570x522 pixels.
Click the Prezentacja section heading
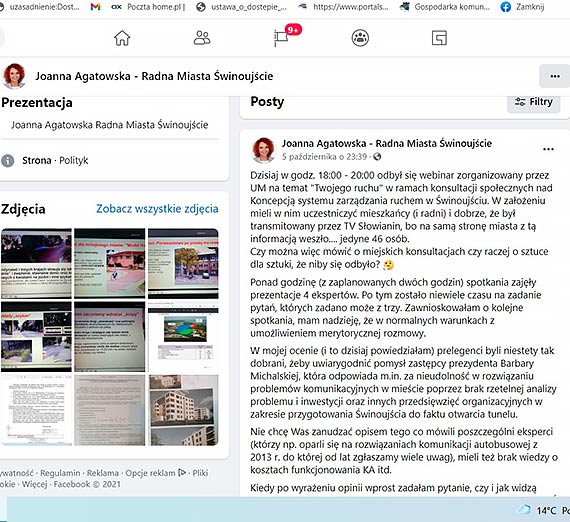click(37, 103)
